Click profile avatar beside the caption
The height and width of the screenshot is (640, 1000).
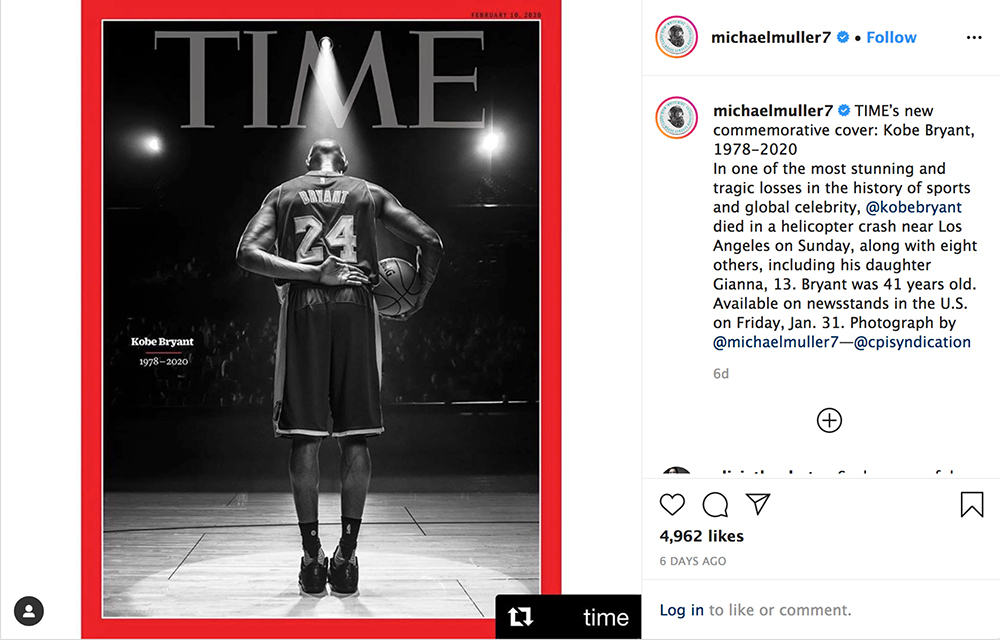(677, 117)
